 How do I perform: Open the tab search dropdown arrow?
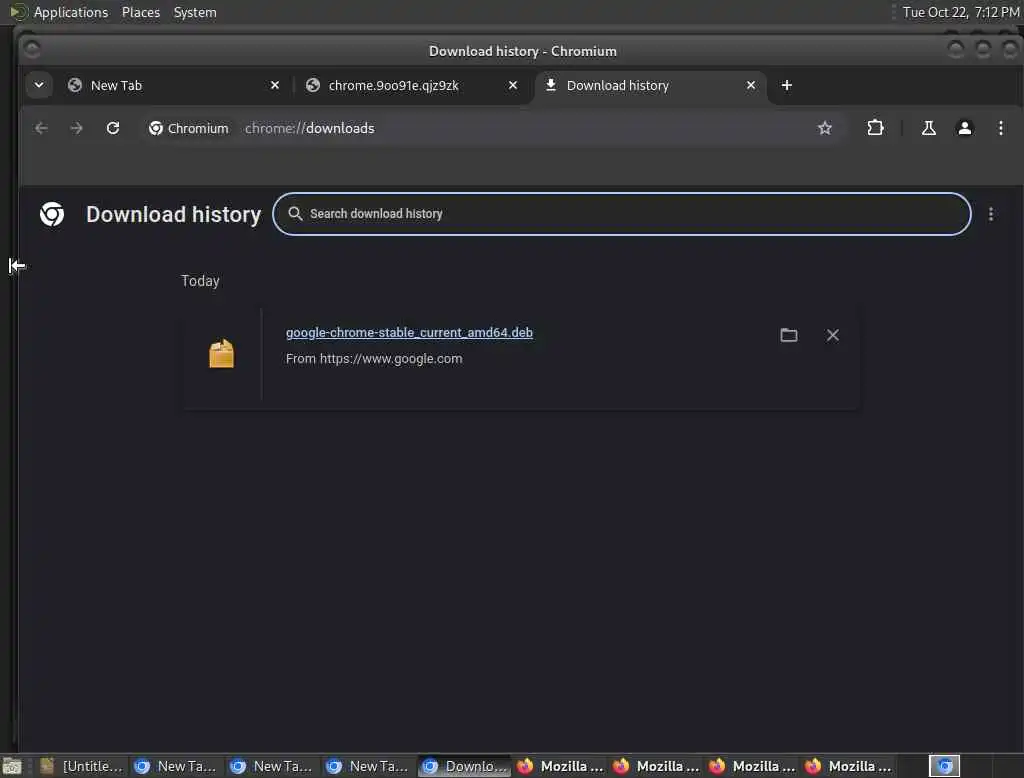pos(39,85)
